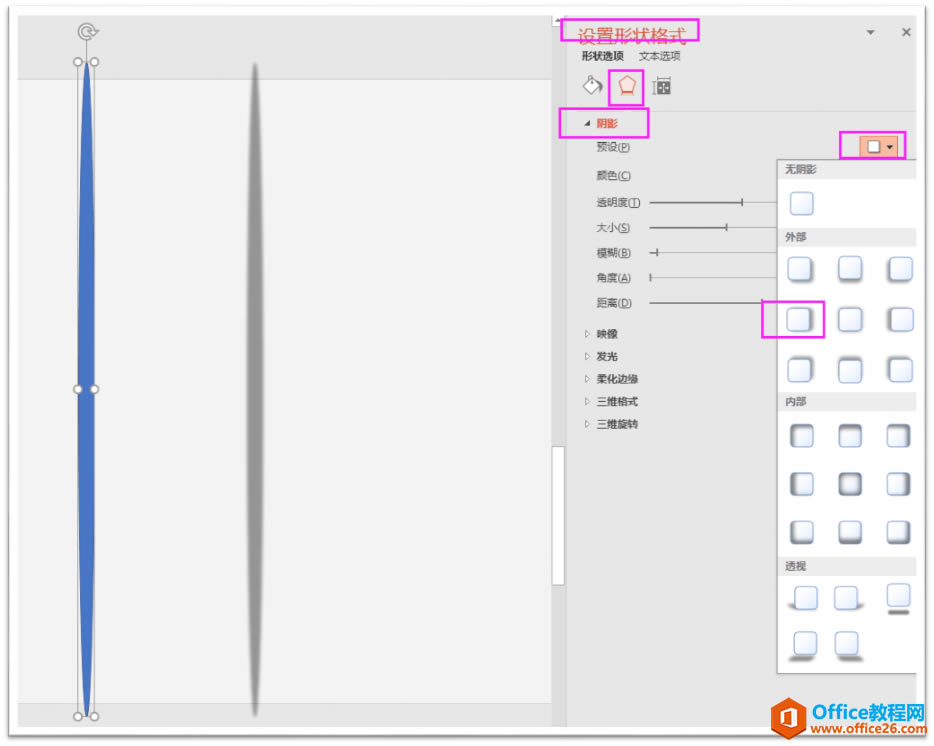Click the 颜色(C) label
Image resolution: width=934 pixels, height=746 pixels.
(614, 175)
